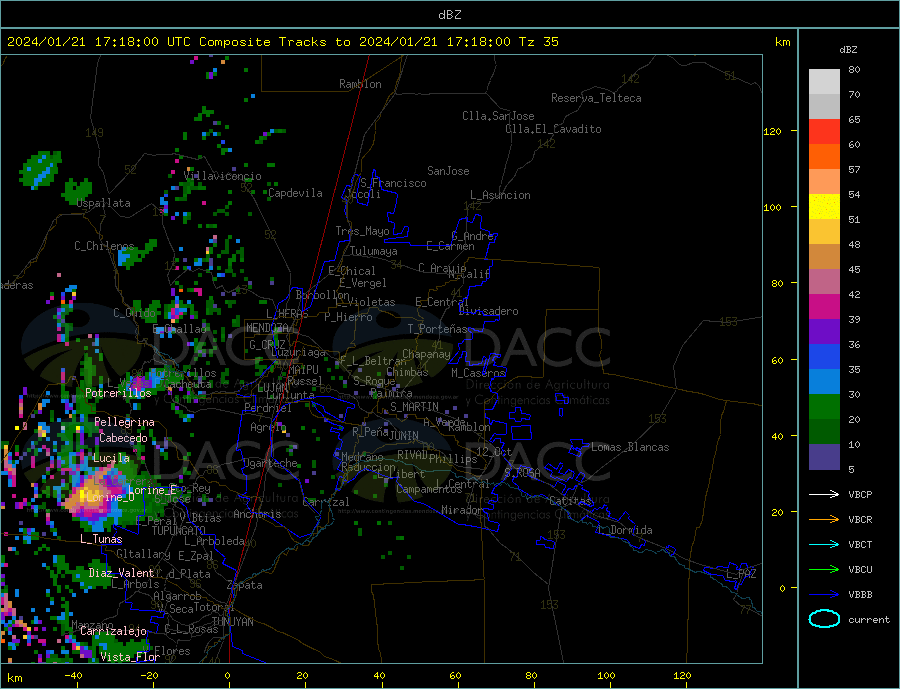Click the cyan 'current' ellipse symbol
This screenshot has height=689, width=900.
824,618
